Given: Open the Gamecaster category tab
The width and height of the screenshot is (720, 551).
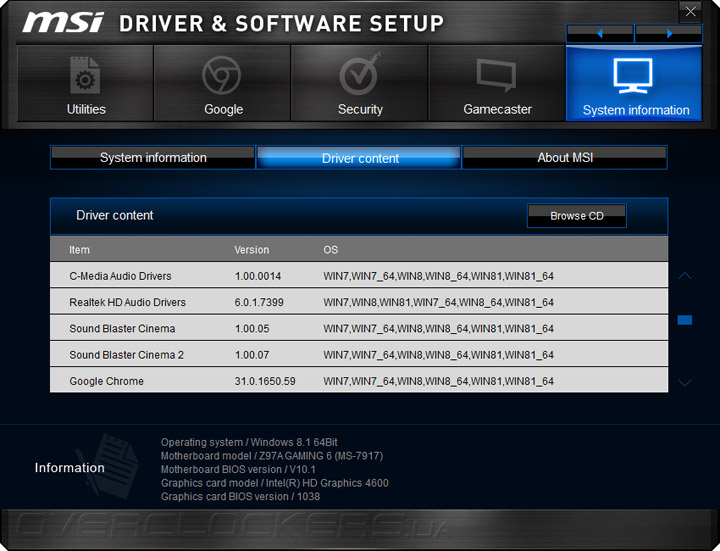Looking at the screenshot, I should [x=497, y=83].
